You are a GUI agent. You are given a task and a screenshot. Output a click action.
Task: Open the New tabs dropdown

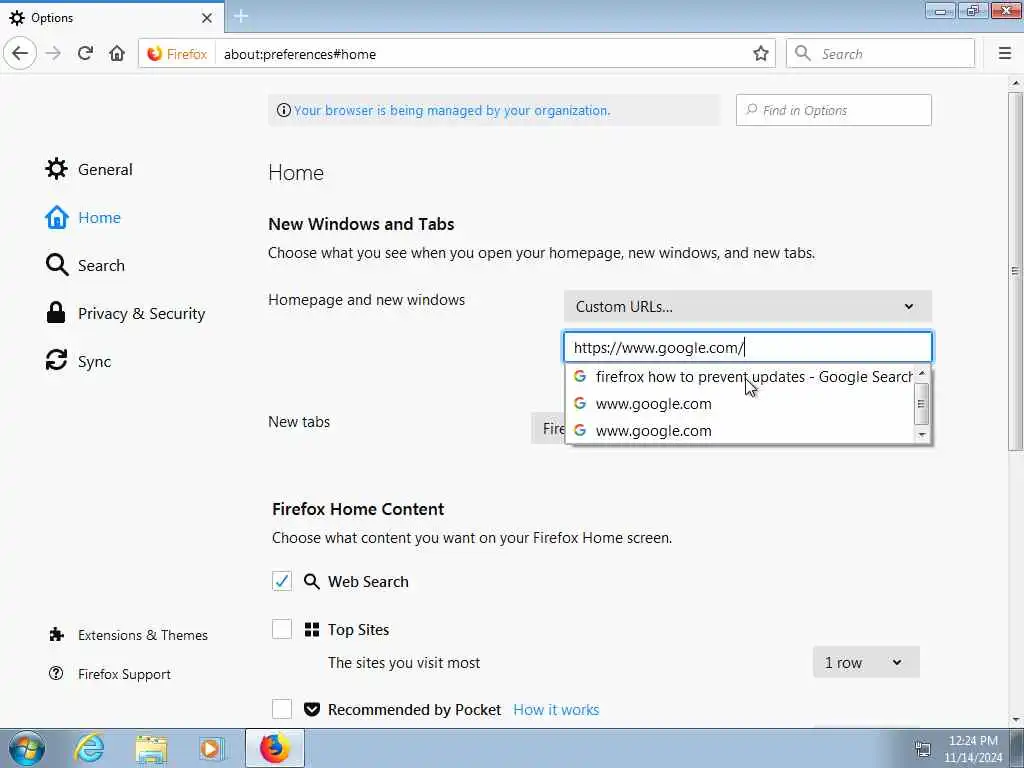pyautogui.click(x=547, y=428)
